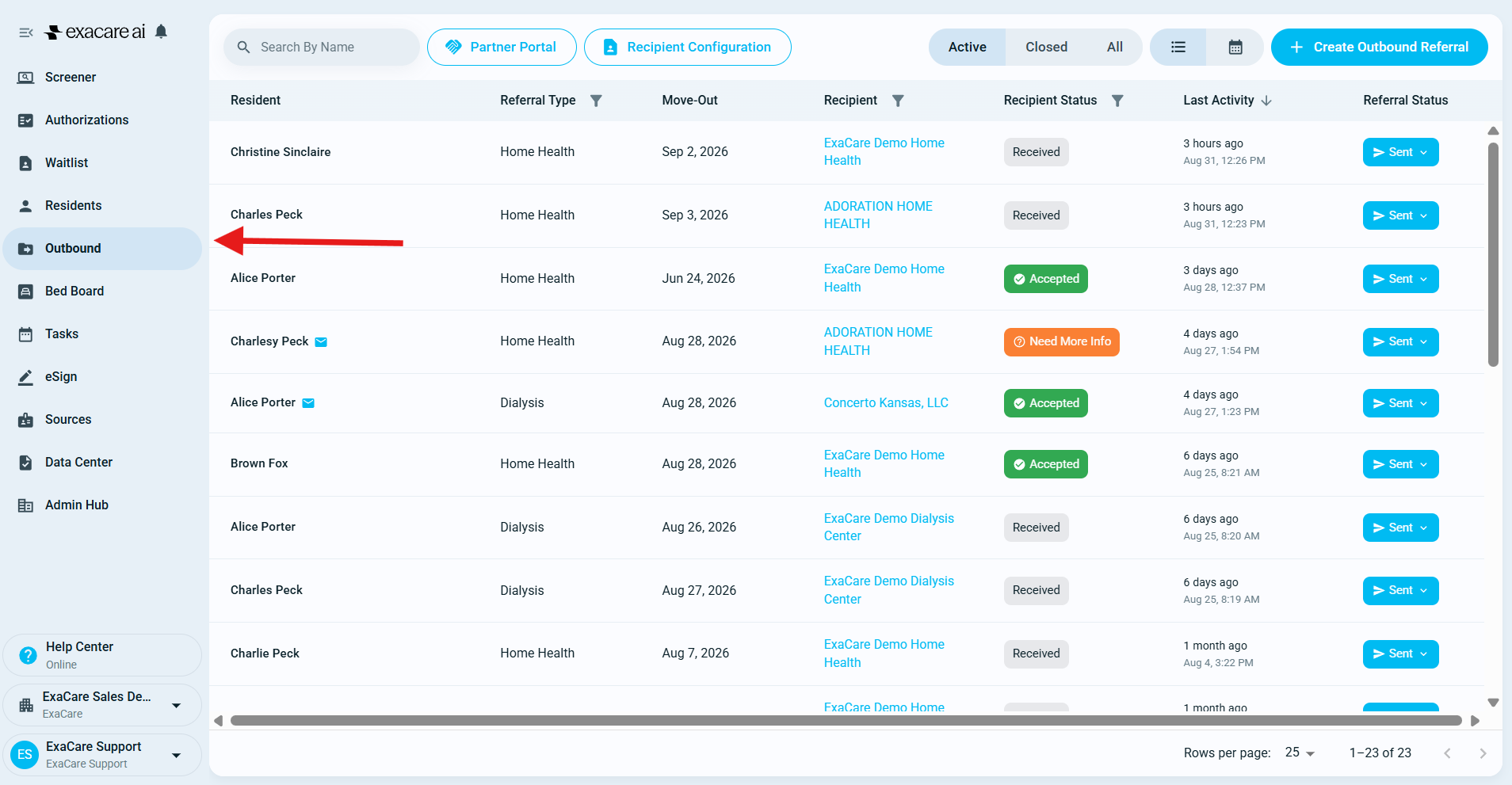Open Residents in sidebar
The width and height of the screenshot is (1512, 785).
pyautogui.click(x=102, y=206)
